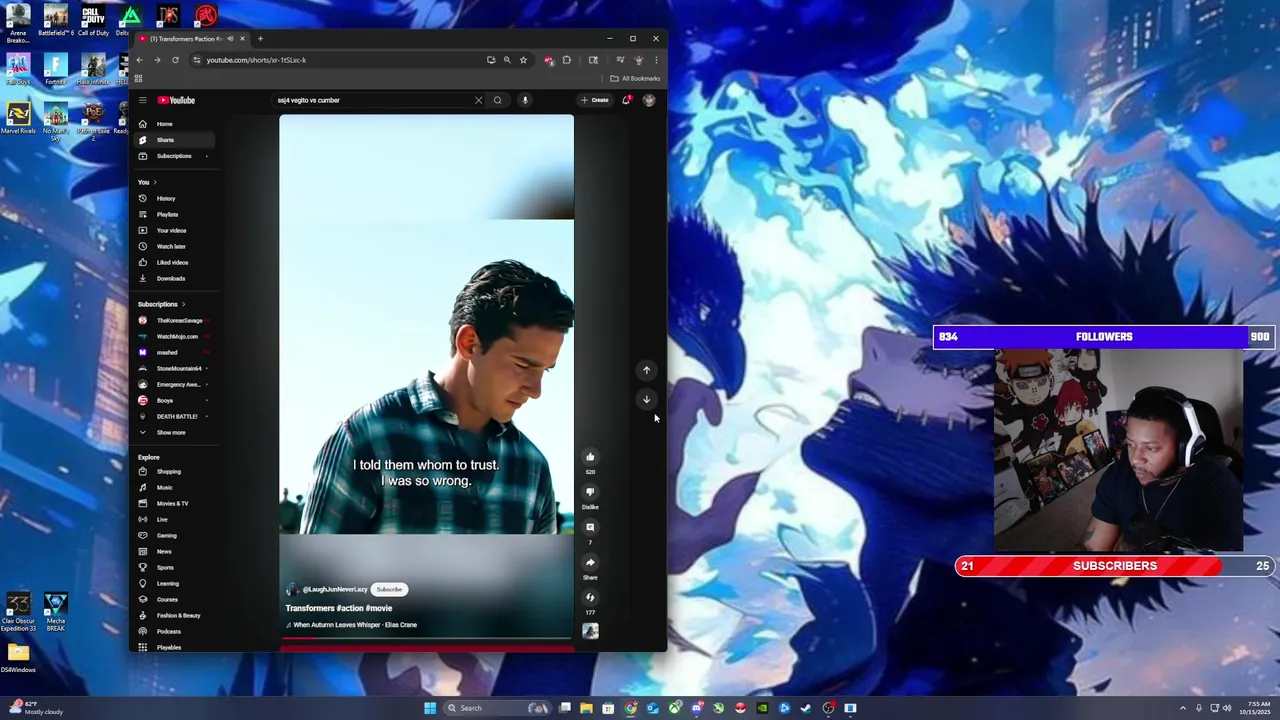
Task: Open the Short's comments
Action: pyautogui.click(x=590, y=527)
